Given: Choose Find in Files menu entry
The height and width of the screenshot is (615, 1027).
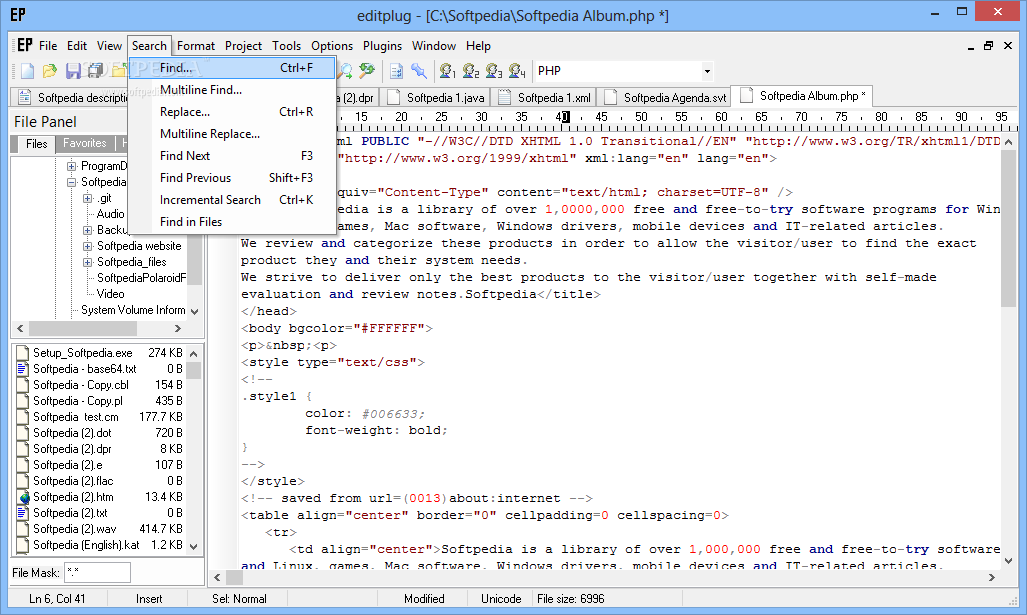Looking at the screenshot, I should pyautogui.click(x=232, y=222).
